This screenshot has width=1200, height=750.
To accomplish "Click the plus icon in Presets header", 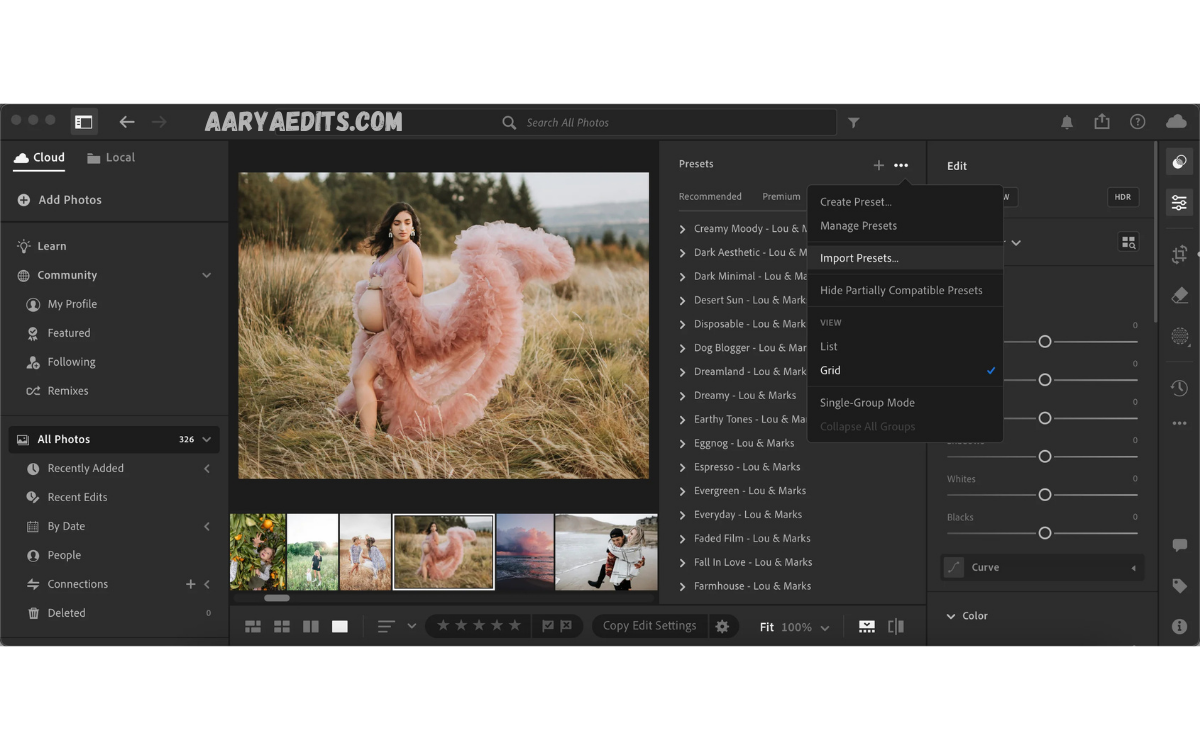I will pos(878,165).
